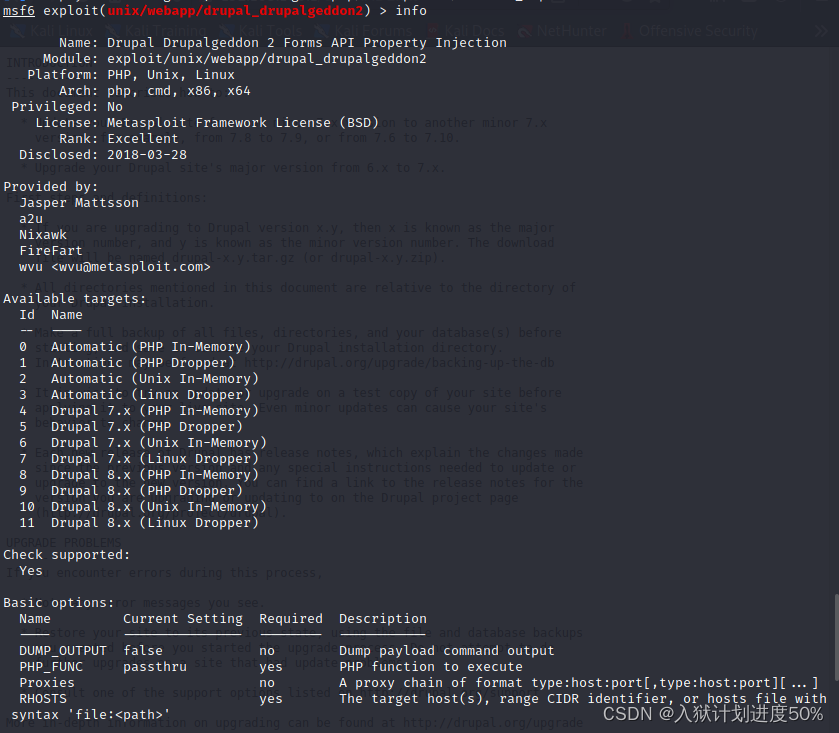Click the Disclosed date '2018-03-28'
The height and width of the screenshot is (733, 839).
[x=147, y=155]
